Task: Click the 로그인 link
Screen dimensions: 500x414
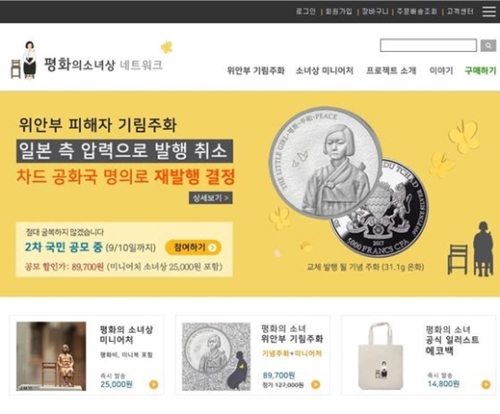Action: click(306, 12)
